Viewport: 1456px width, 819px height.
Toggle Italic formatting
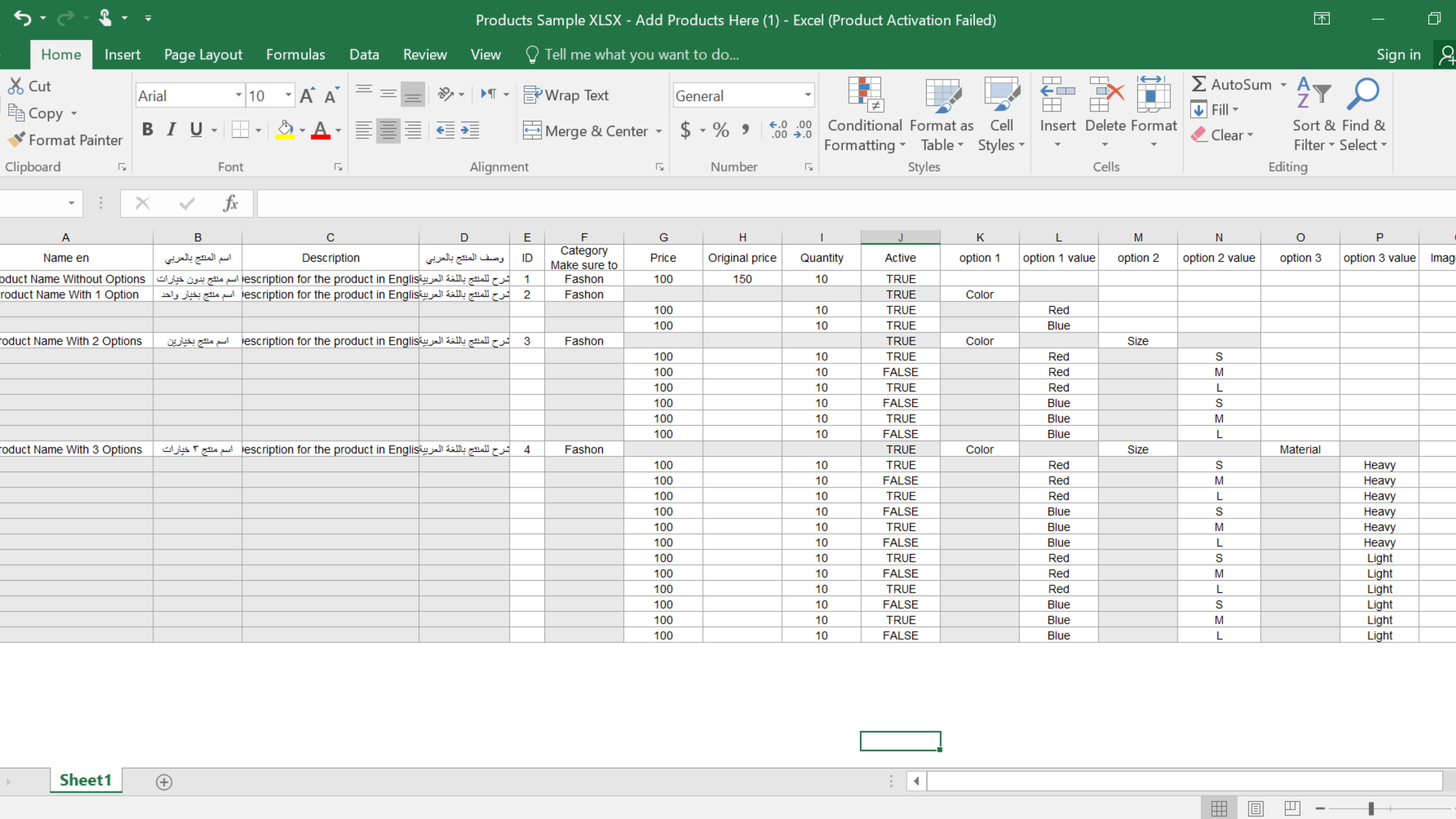pos(171,130)
